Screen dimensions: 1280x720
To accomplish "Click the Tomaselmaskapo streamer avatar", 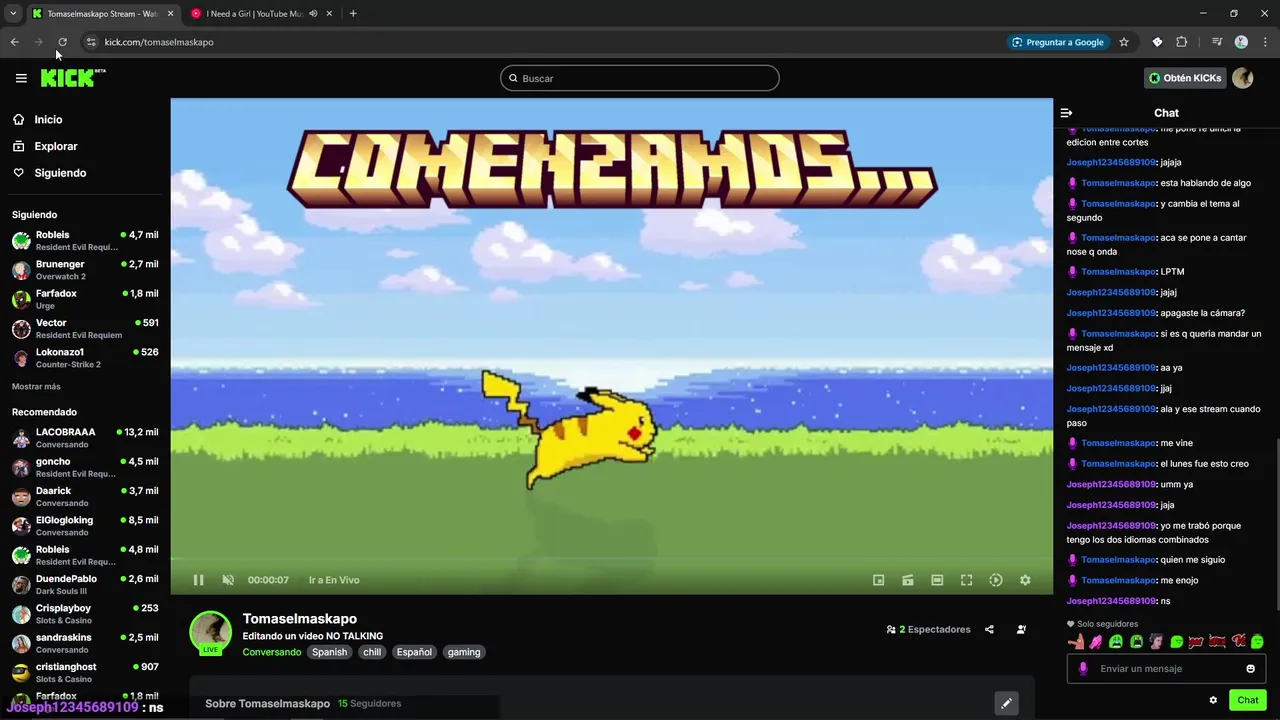I will (x=211, y=633).
